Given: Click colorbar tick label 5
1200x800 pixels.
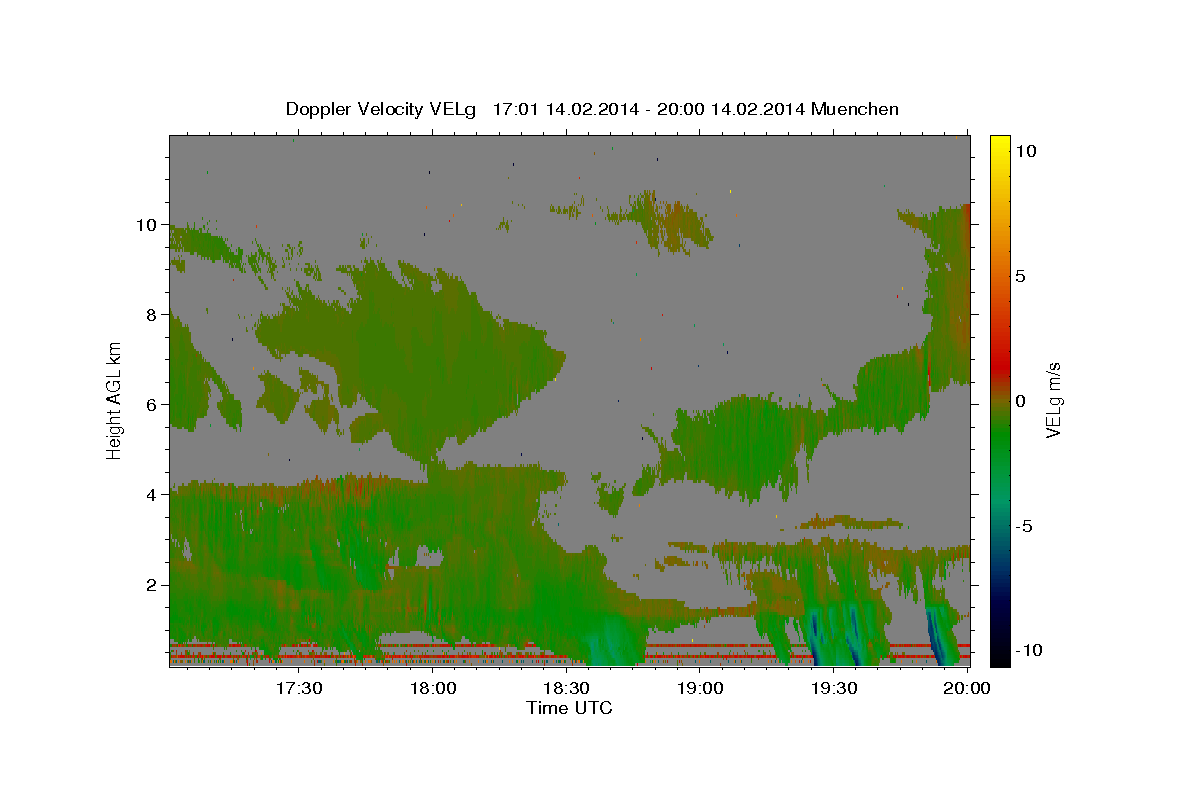Looking at the screenshot, I should point(1021,276).
